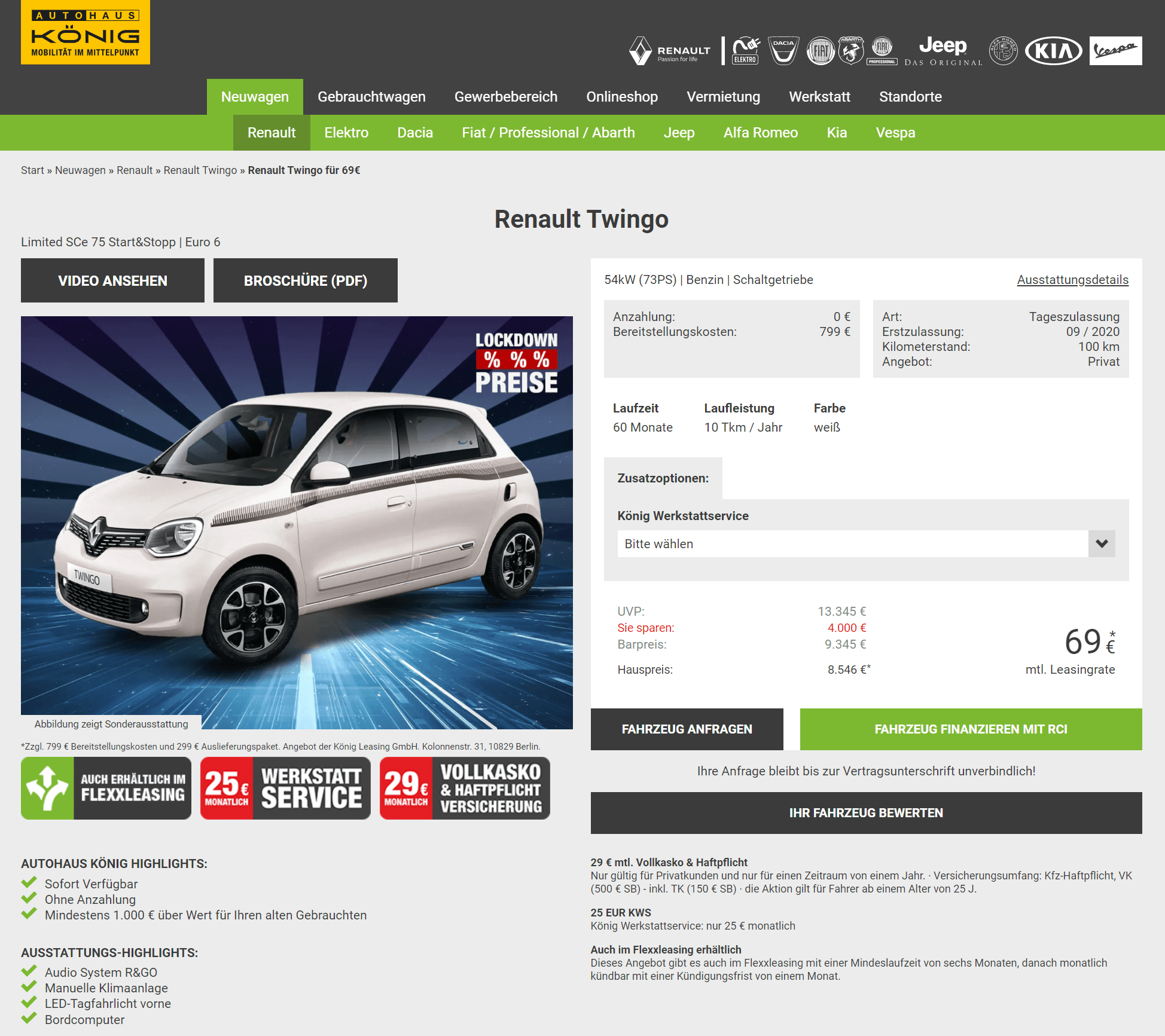Open the Alfa Romeo round logo
Image resolution: width=1165 pixels, height=1036 pixels.
point(1004,51)
